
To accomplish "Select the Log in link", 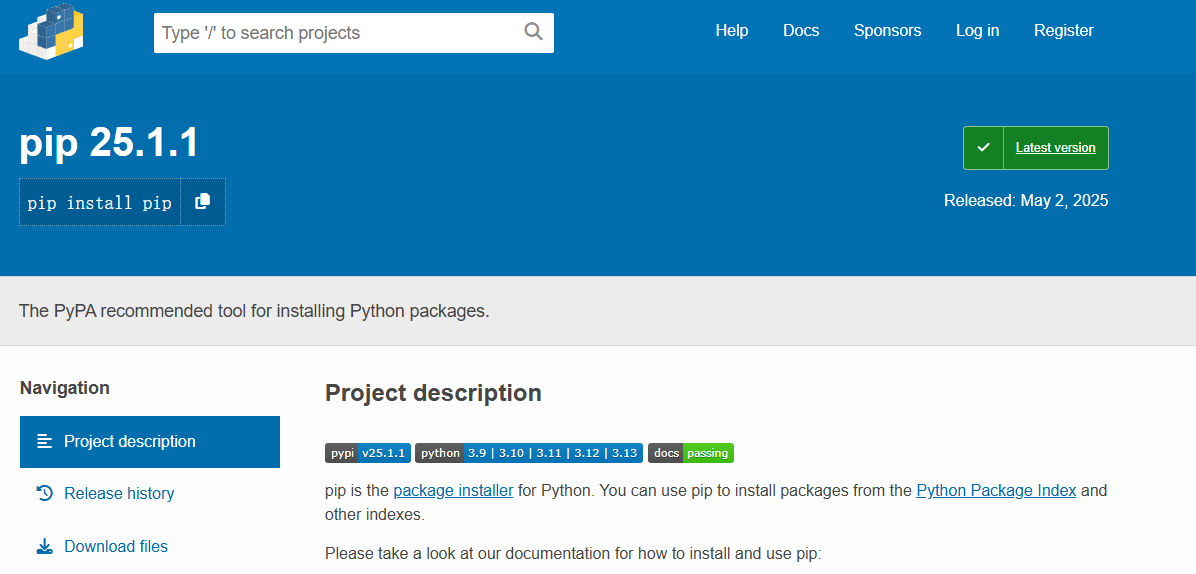I will point(977,31).
